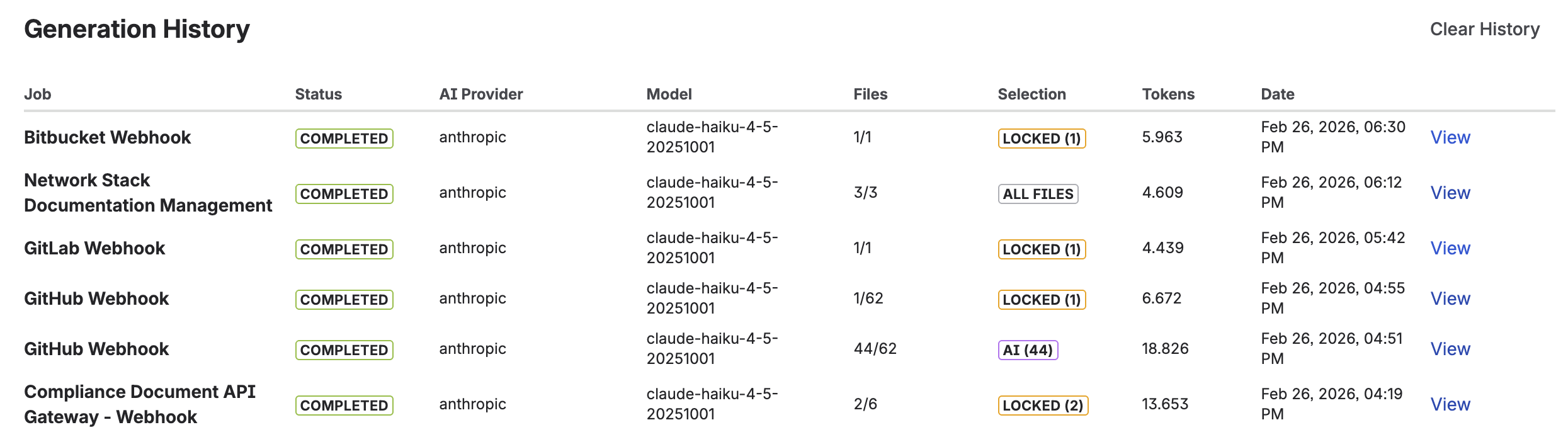The width and height of the screenshot is (1568, 437).
Task: Click the Status column header
Action: (318, 94)
